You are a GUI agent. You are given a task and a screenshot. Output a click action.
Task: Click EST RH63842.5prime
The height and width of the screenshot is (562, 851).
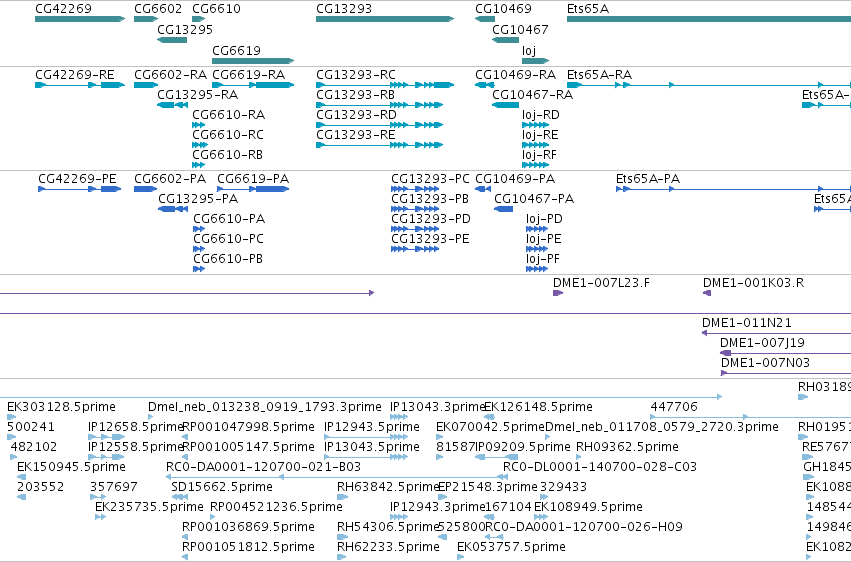[x=342, y=497]
